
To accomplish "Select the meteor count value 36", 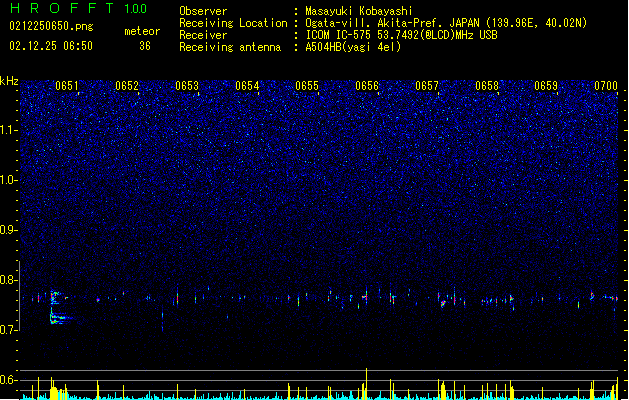I will pyautogui.click(x=145, y=46).
